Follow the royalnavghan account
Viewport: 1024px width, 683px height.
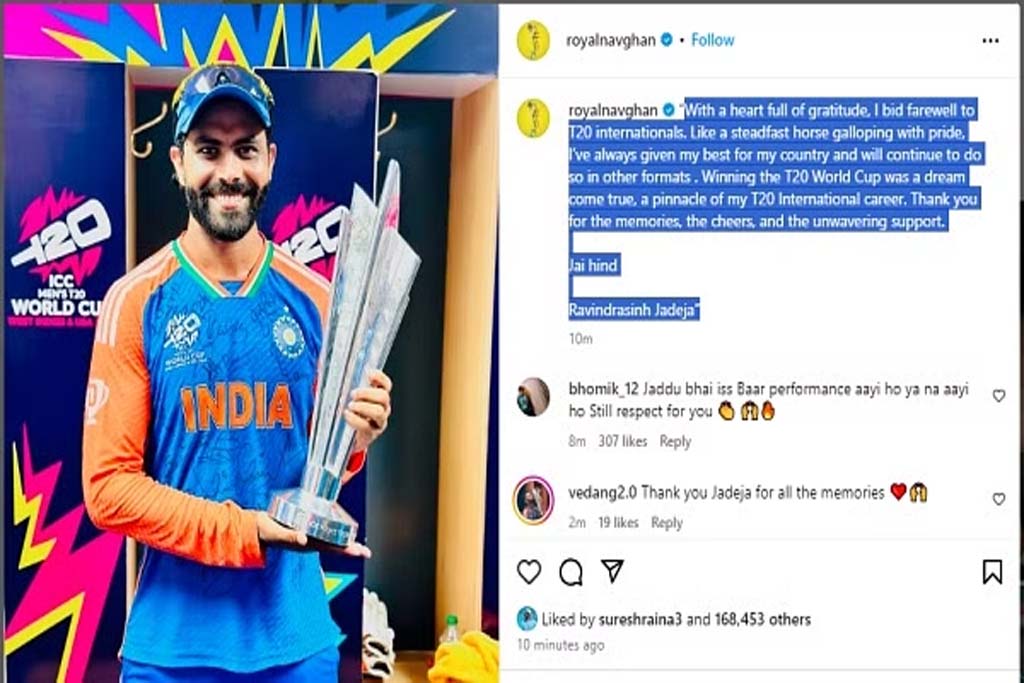click(x=712, y=40)
